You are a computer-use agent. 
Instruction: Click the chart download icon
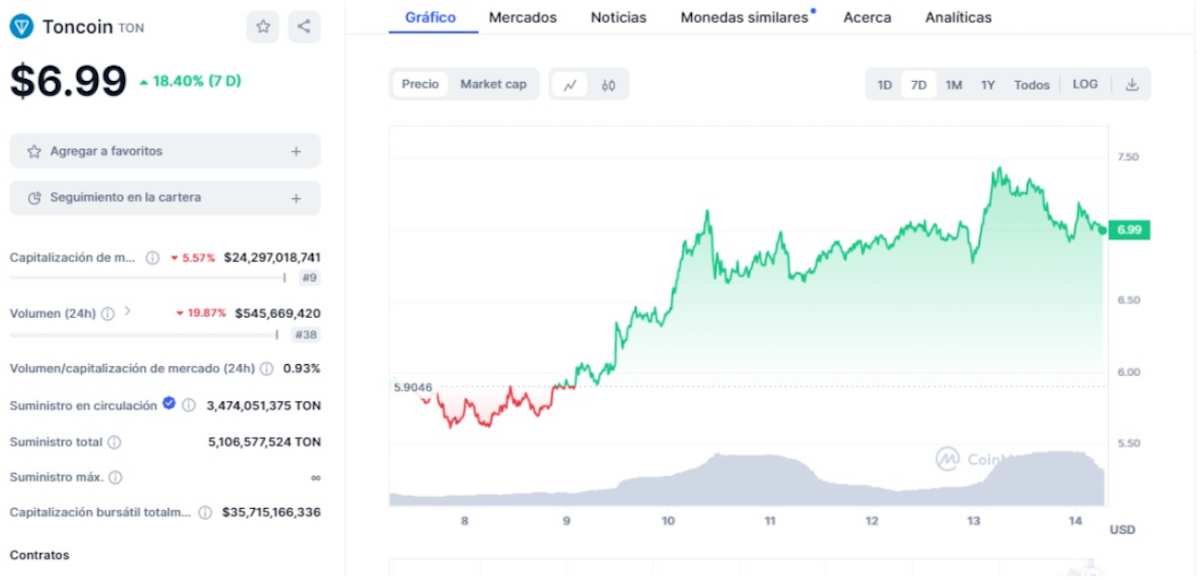(x=1133, y=84)
